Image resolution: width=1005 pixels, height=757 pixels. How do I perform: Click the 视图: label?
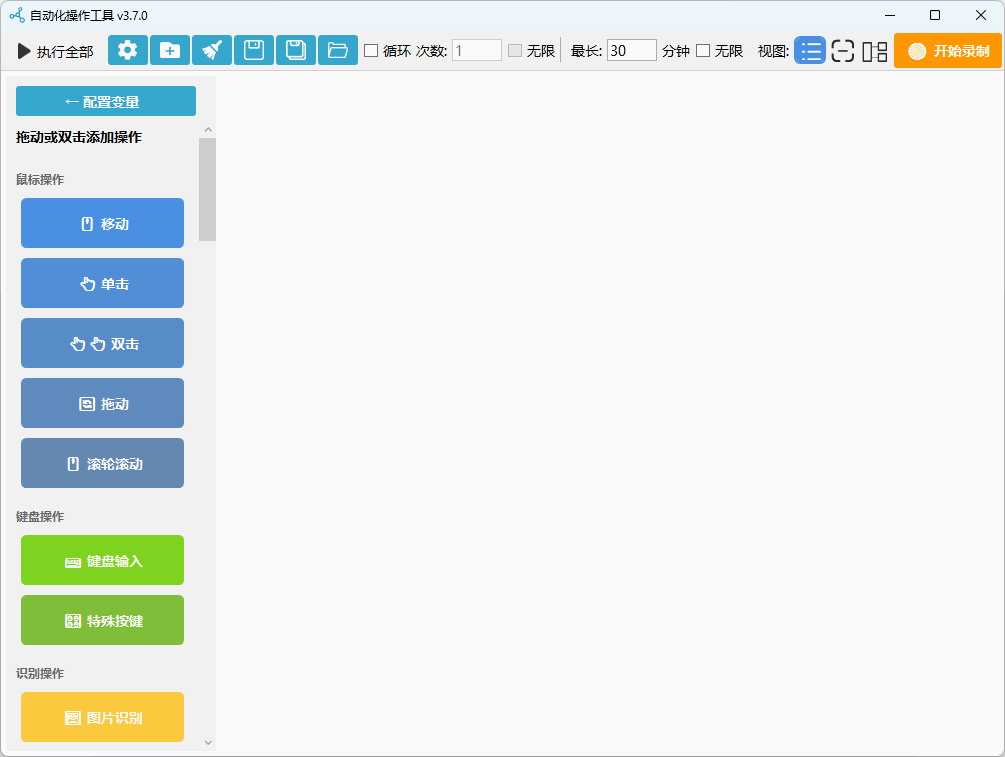point(773,51)
